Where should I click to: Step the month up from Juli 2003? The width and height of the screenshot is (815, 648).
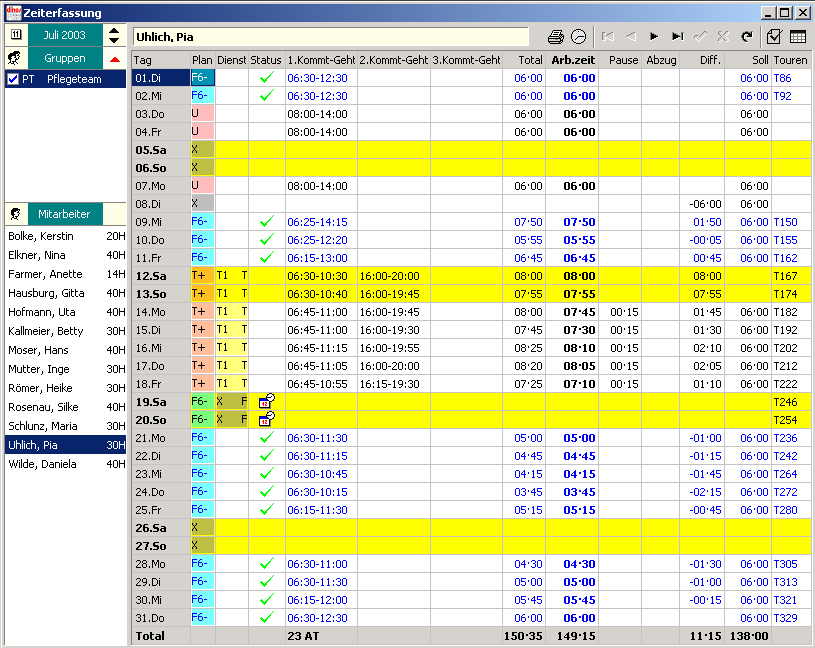pos(115,30)
